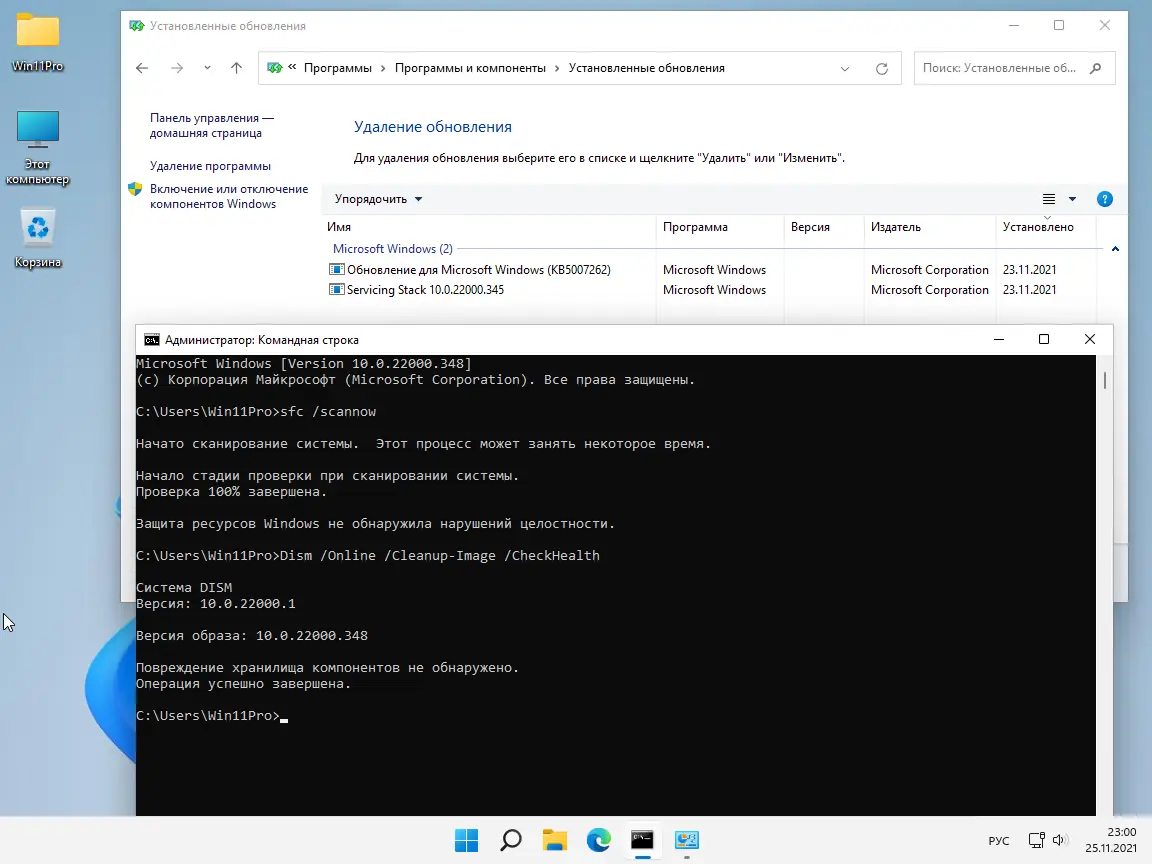Open the view options list icon
Image resolution: width=1152 pixels, height=864 pixels.
[1047, 199]
